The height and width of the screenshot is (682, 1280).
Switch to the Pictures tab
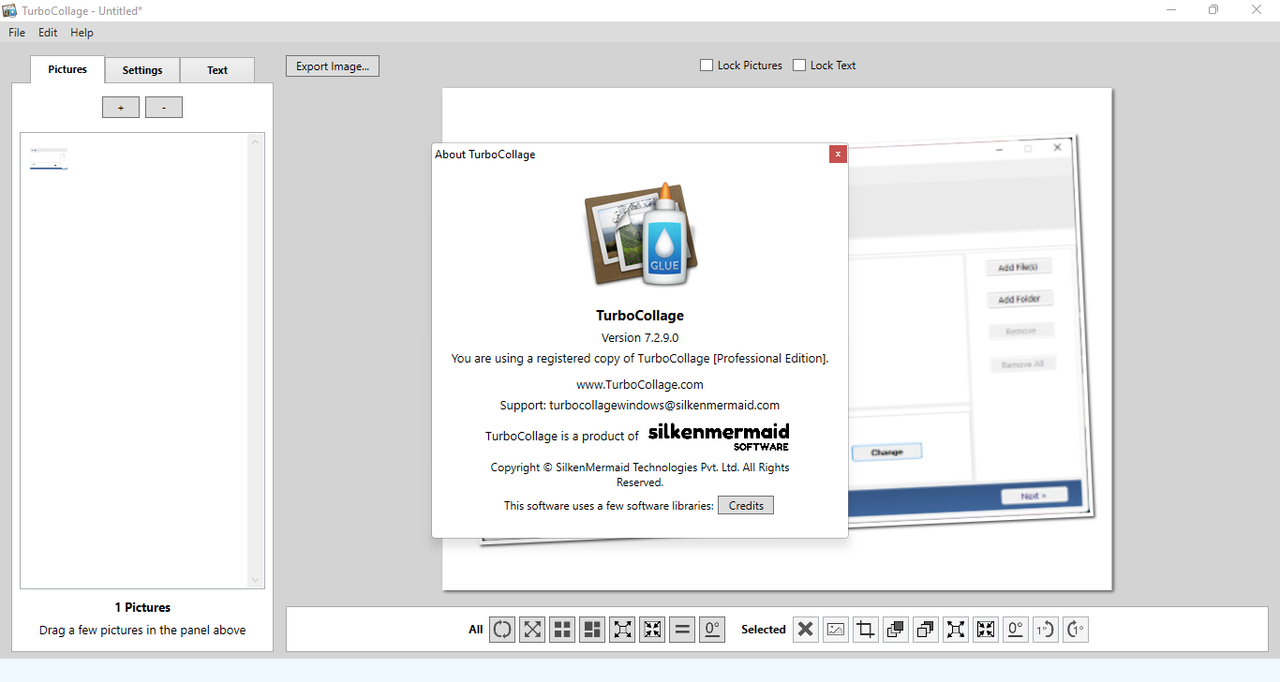pos(68,69)
